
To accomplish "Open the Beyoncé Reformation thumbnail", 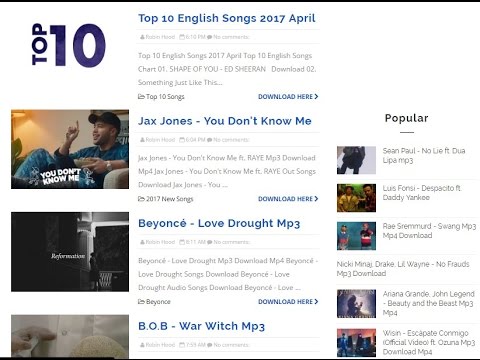I will (x=70, y=252).
